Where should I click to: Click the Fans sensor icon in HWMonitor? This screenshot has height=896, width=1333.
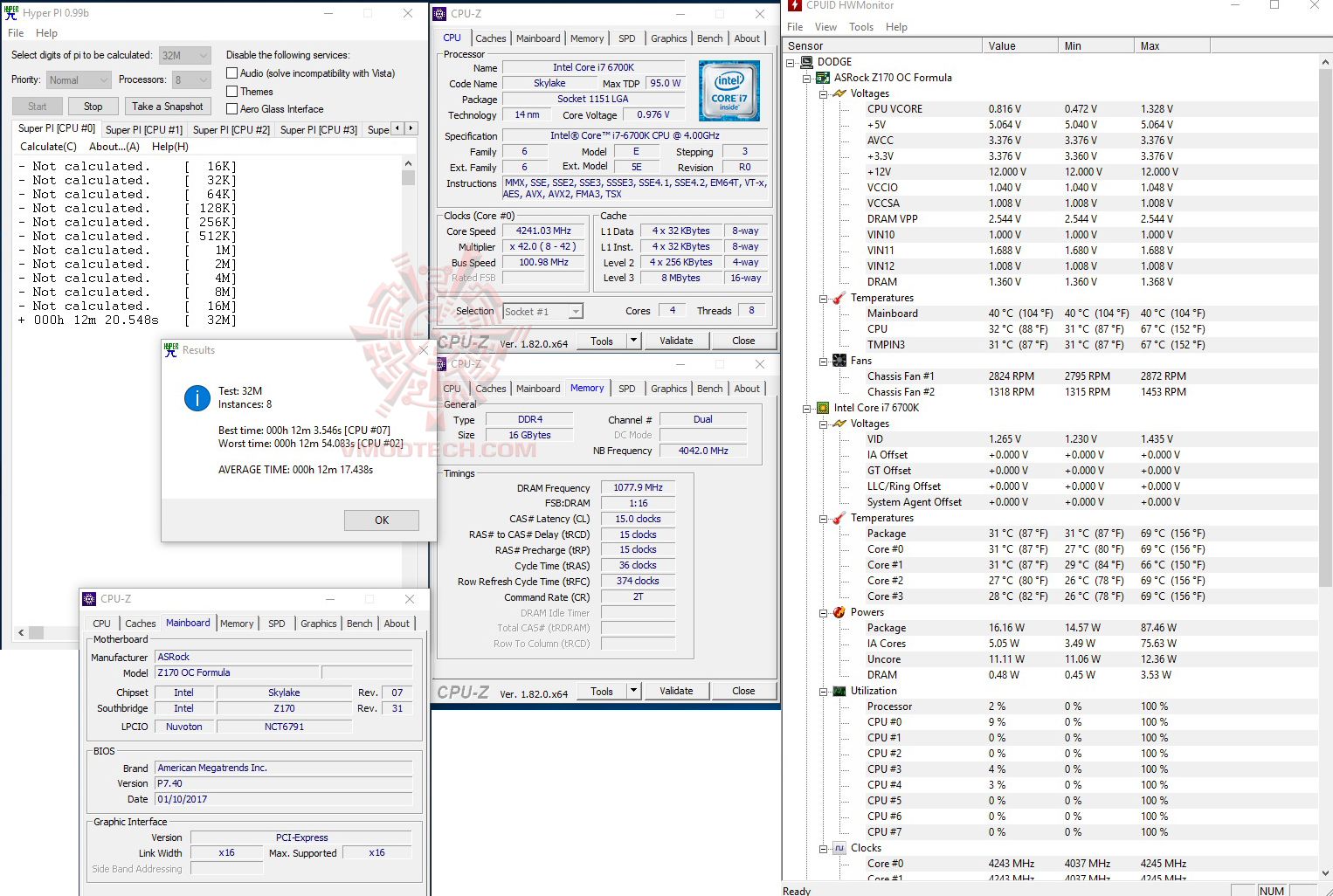(x=839, y=360)
